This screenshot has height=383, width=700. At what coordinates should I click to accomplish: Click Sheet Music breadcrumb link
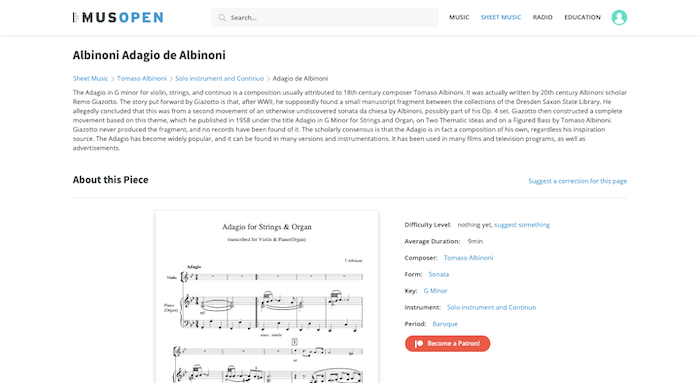coord(91,79)
